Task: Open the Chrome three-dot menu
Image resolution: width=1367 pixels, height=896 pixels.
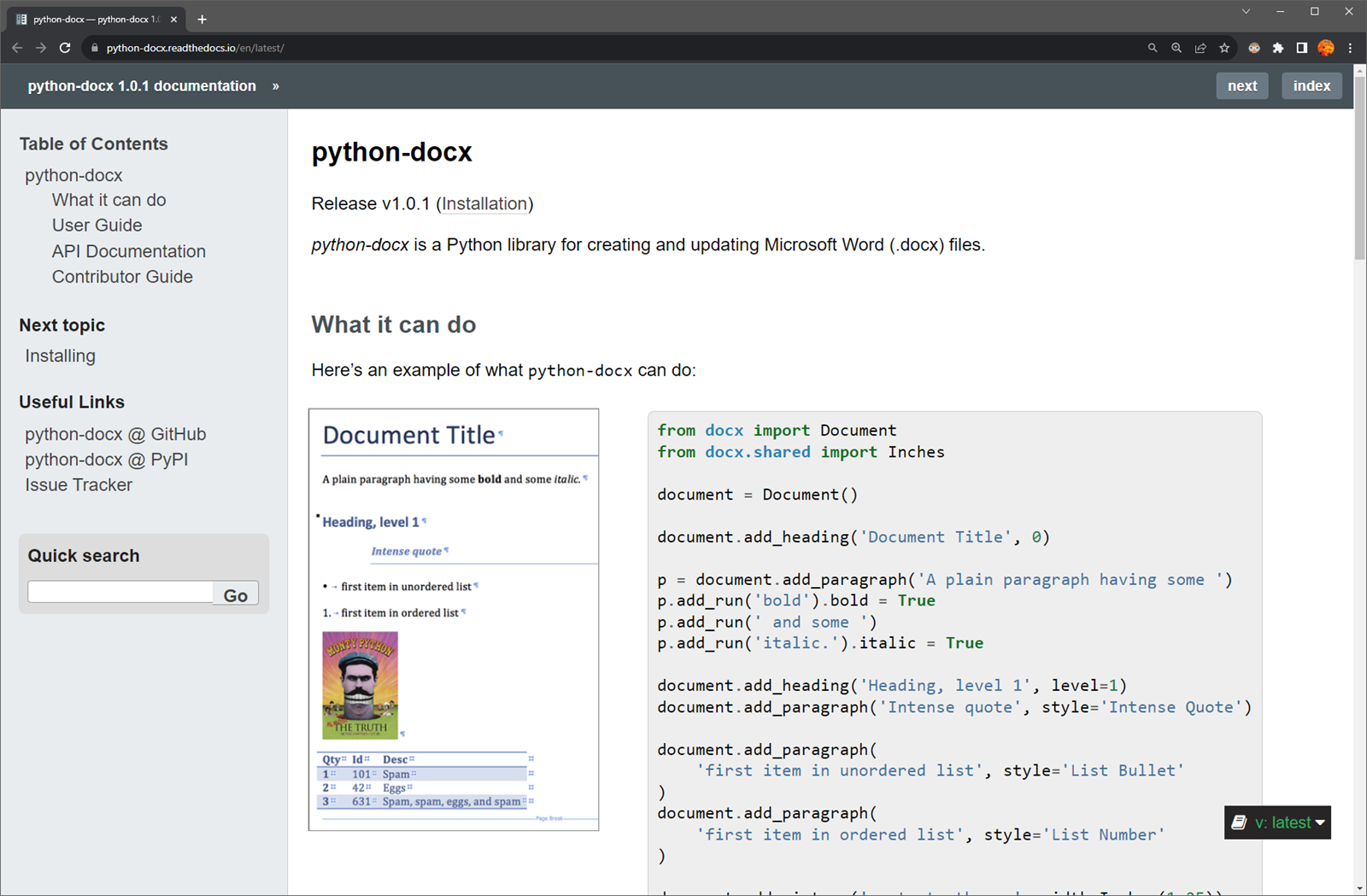Action: (x=1350, y=48)
